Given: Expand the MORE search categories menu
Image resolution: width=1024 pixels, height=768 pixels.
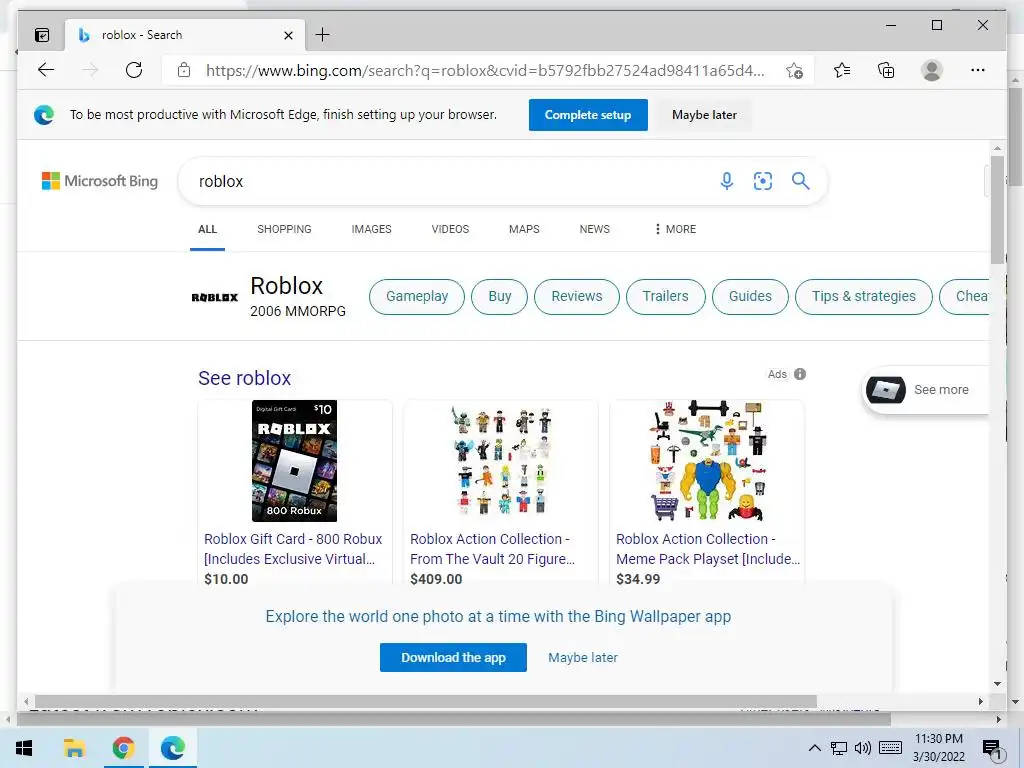Looking at the screenshot, I should (x=675, y=229).
